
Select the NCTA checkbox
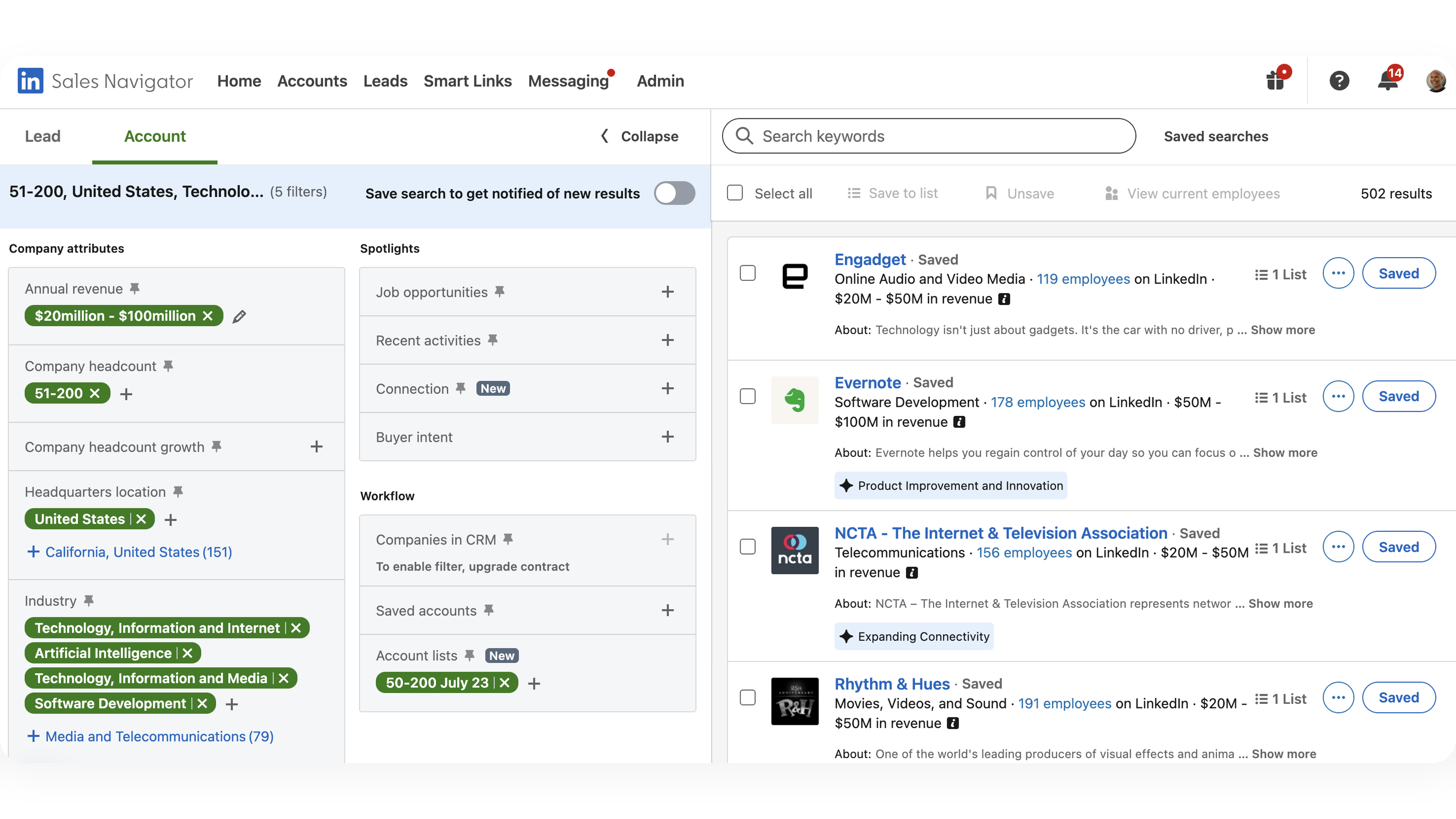[x=748, y=546]
